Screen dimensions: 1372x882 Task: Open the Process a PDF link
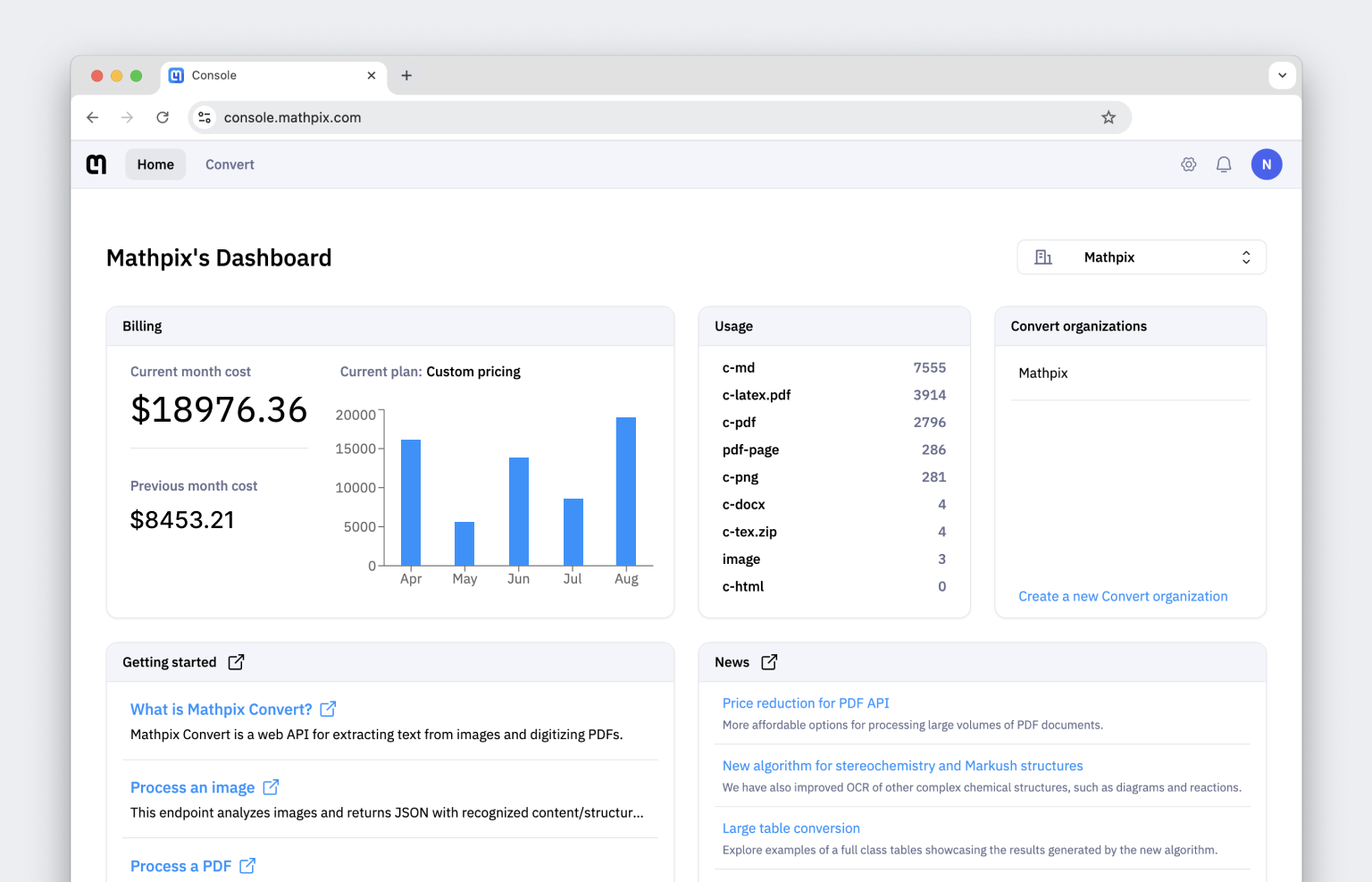[181, 867]
